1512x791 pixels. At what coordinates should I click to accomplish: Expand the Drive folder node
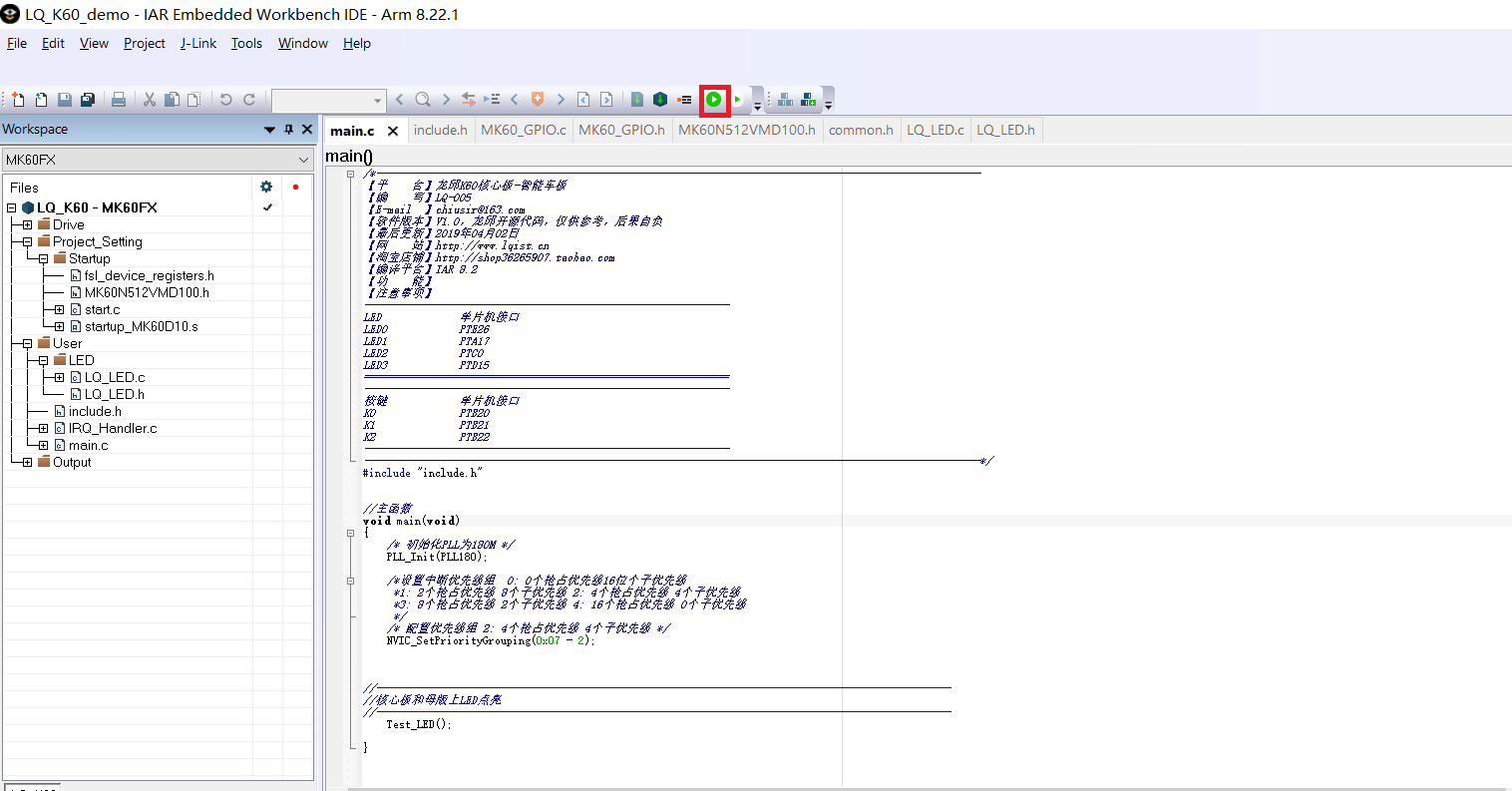click(27, 224)
